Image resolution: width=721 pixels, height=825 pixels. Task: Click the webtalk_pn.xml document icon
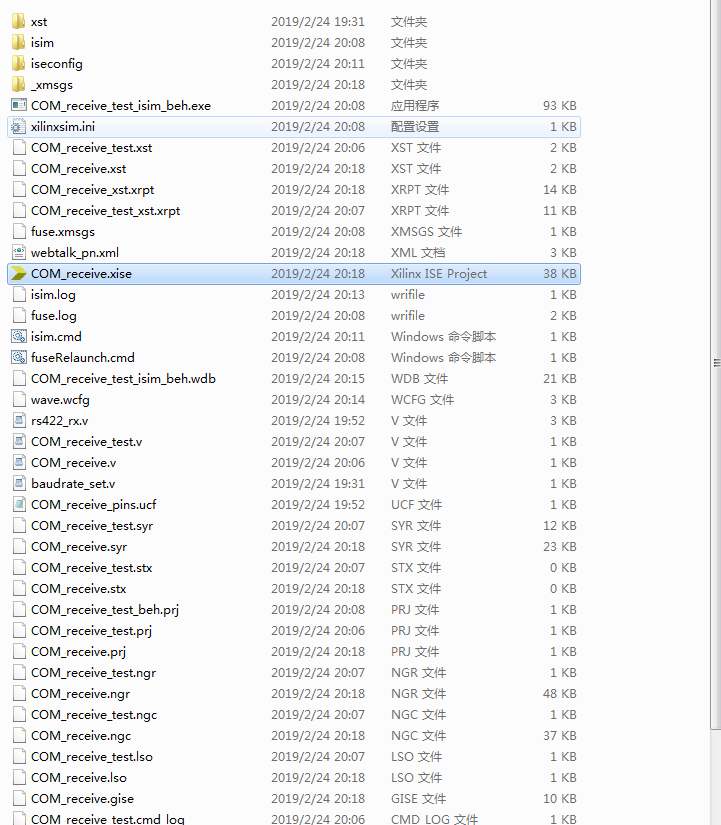point(19,253)
